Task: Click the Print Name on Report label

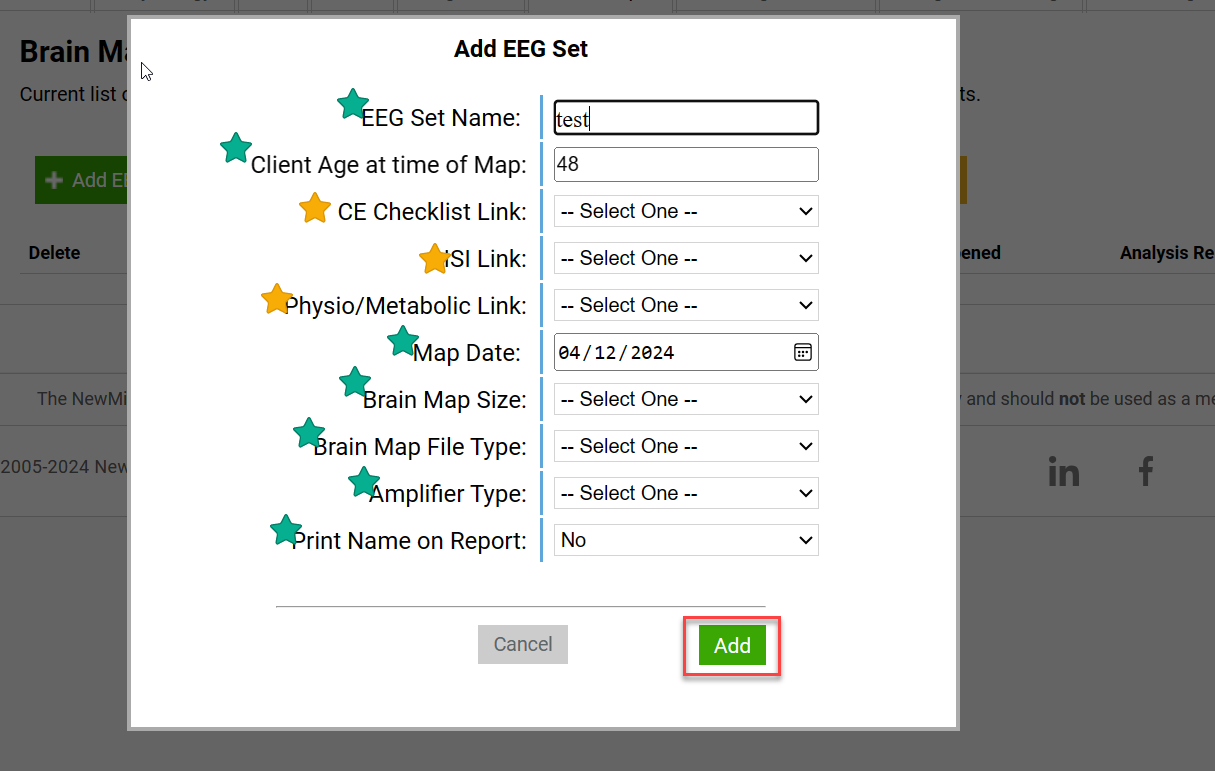Action: 409,541
